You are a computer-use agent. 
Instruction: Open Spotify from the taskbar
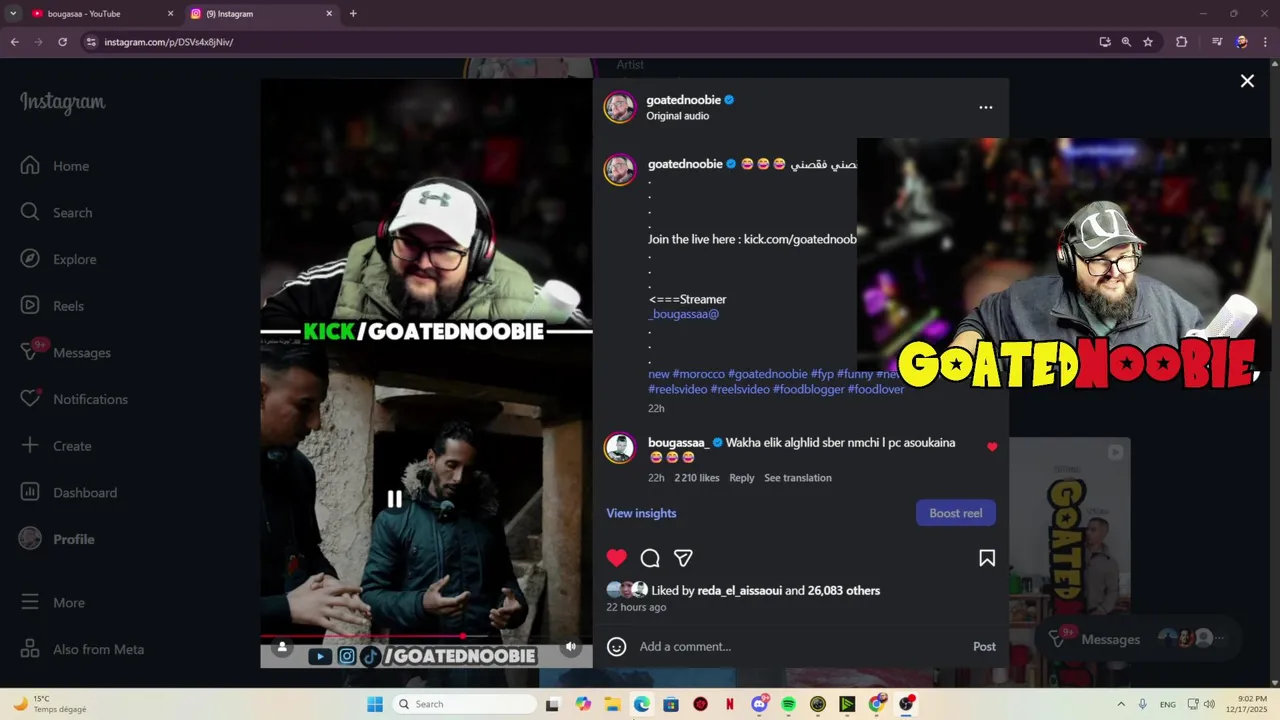click(x=788, y=704)
